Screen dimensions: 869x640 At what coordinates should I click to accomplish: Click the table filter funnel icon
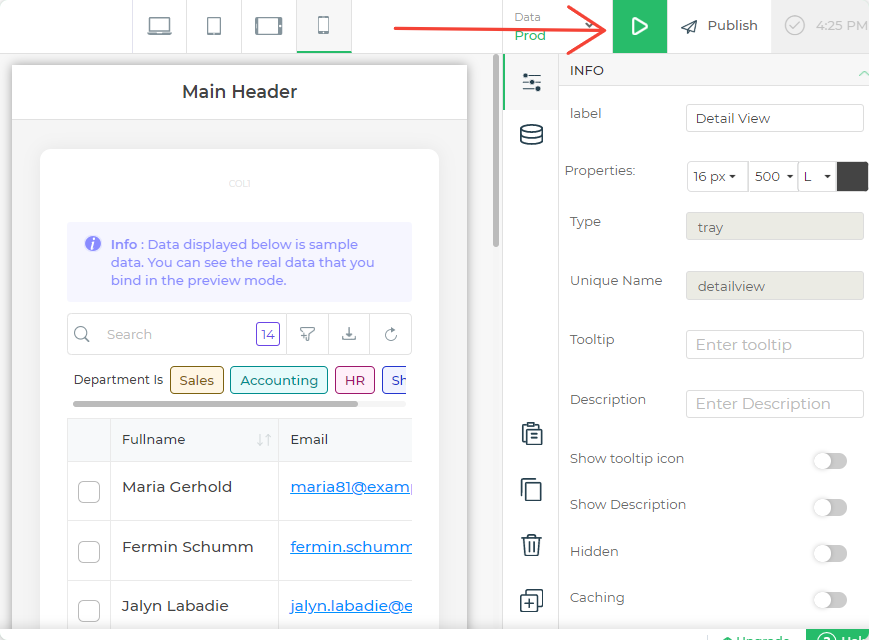coord(308,334)
